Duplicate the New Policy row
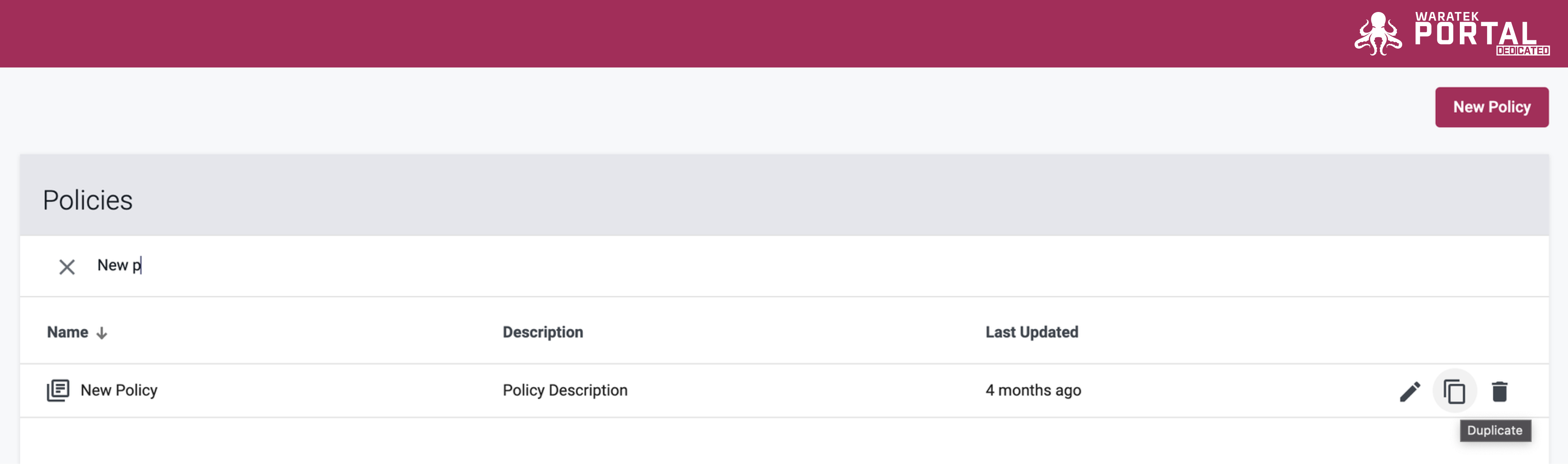Image resolution: width=1568 pixels, height=464 pixels. click(1454, 391)
